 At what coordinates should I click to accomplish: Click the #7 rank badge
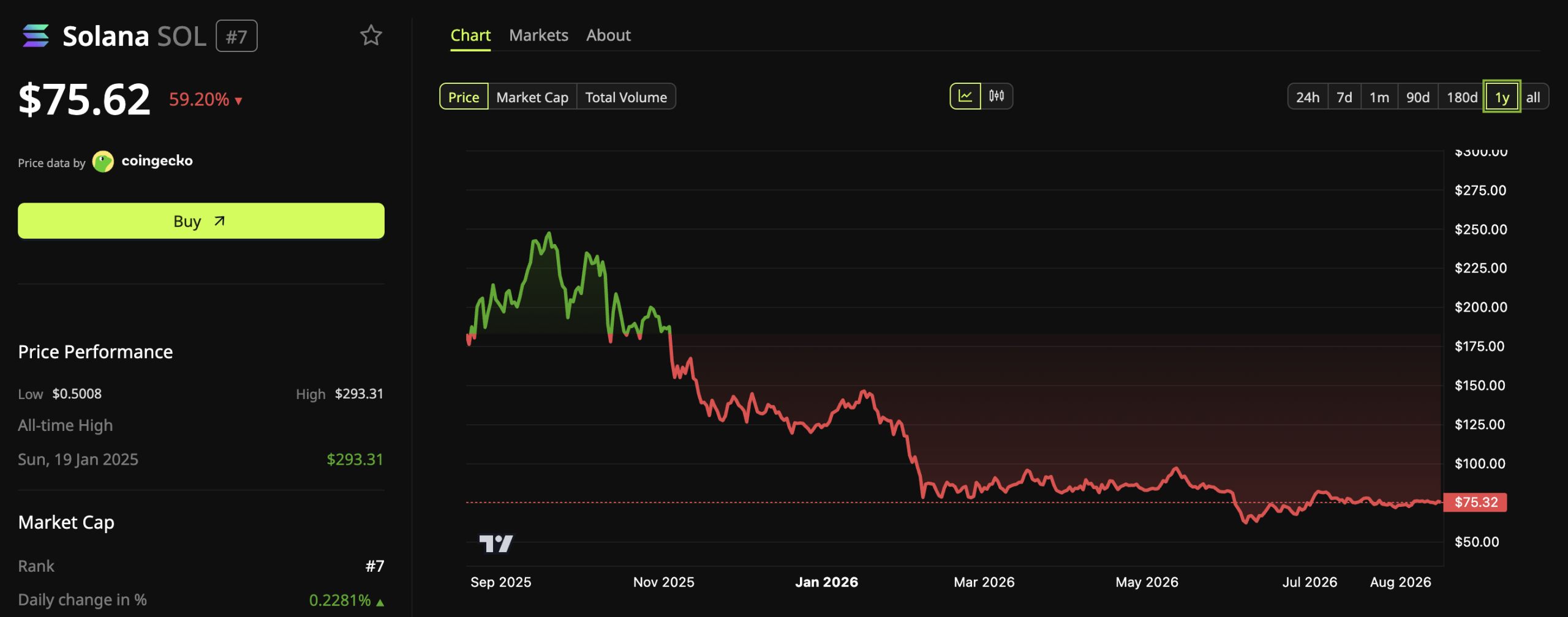pyautogui.click(x=236, y=36)
